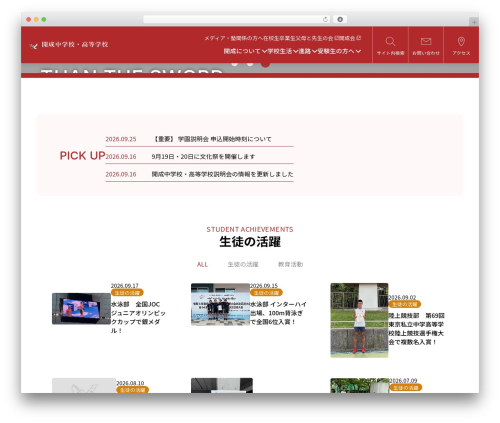The height and width of the screenshot is (423, 500).
Task: Click the 生徒の活躍 tag under 2026.08.10
Action: click(x=132, y=390)
